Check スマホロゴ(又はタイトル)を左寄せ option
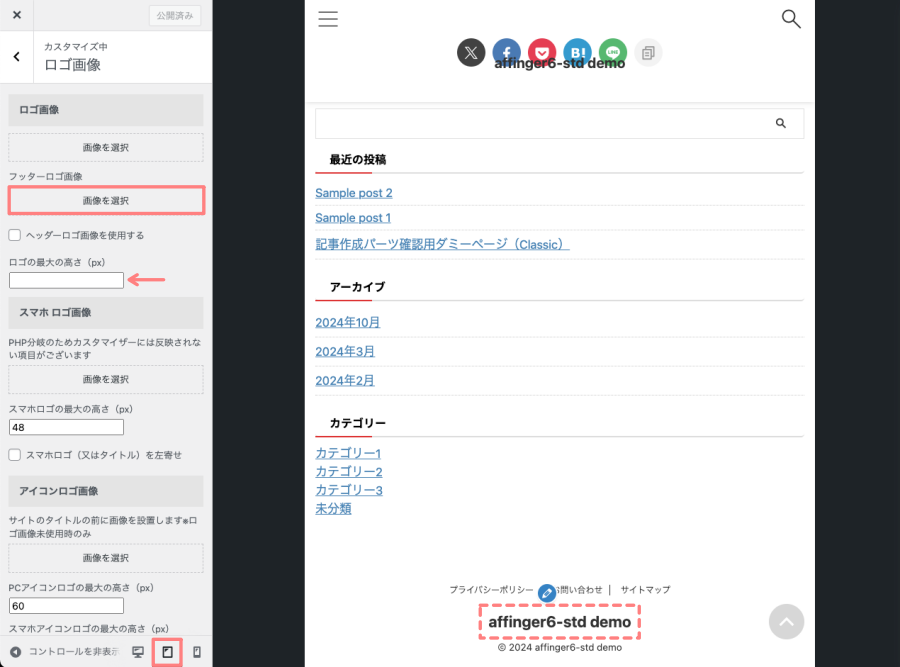The height and width of the screenshot is (667, 900). click(15, 455)
